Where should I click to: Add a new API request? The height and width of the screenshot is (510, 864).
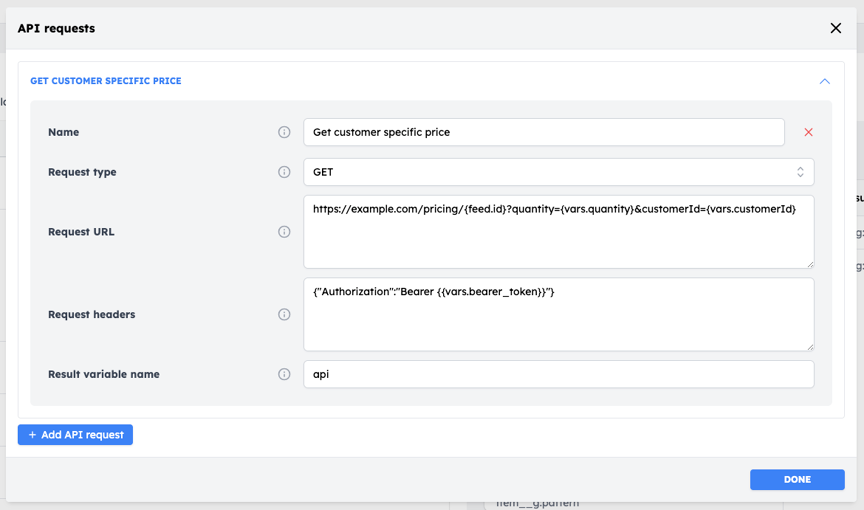75,435
